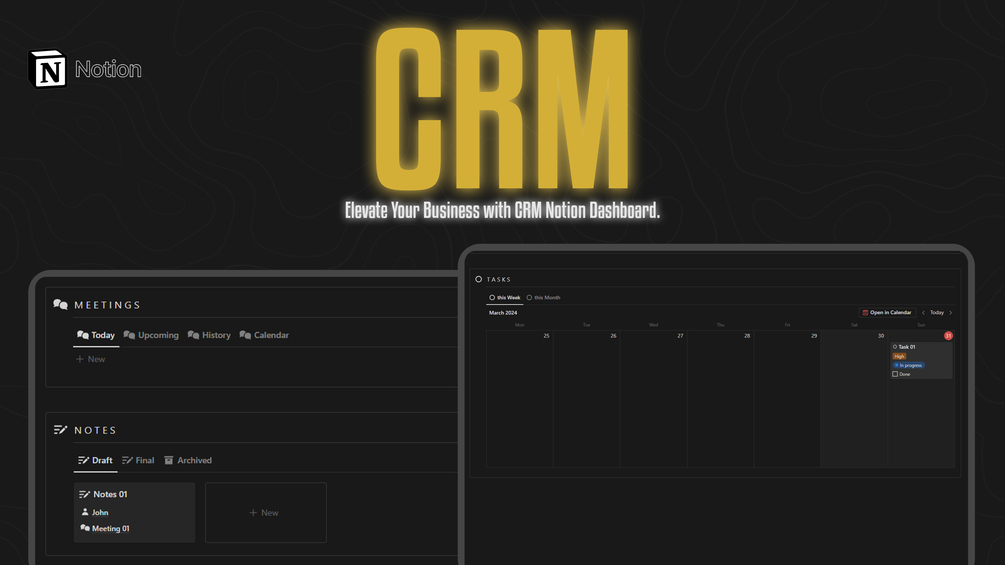Viewport: 1005px width, 565px height.
Task: Go to next week with right chevron
Action: click(x=951, y=313)
